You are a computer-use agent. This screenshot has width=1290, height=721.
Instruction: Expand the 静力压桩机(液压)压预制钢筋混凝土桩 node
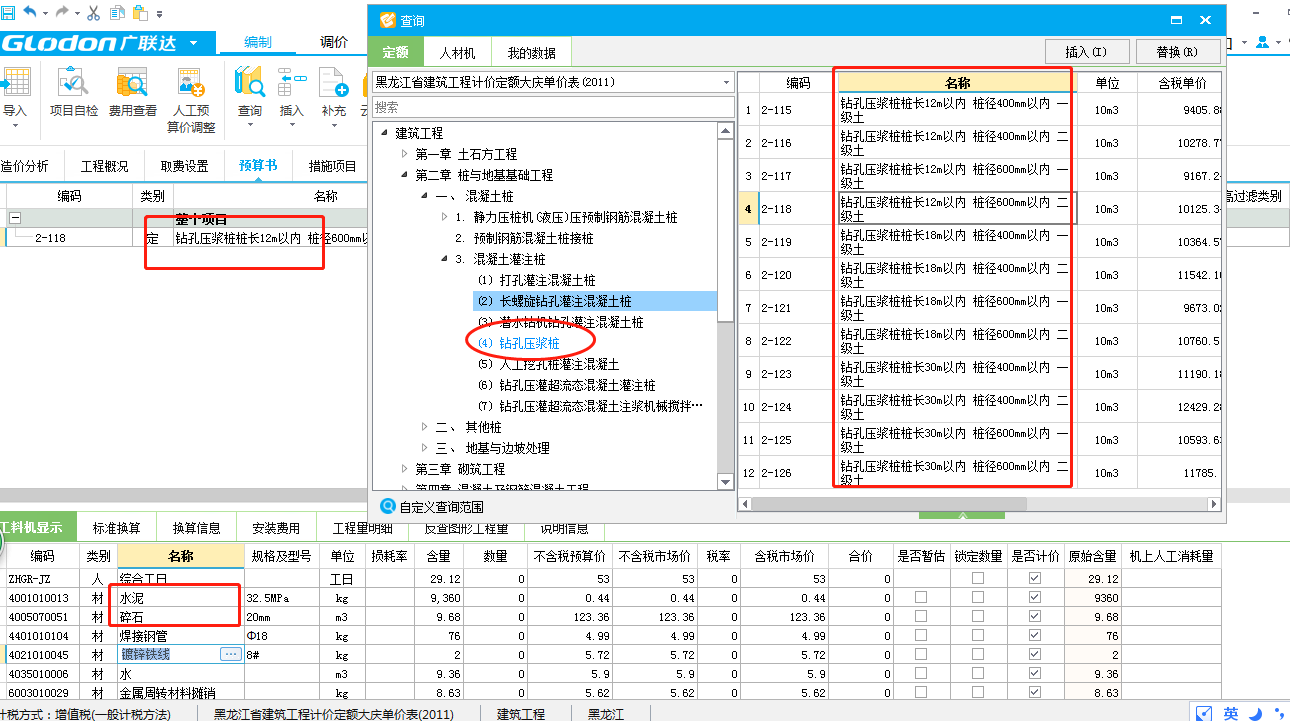tap(445, 217)
